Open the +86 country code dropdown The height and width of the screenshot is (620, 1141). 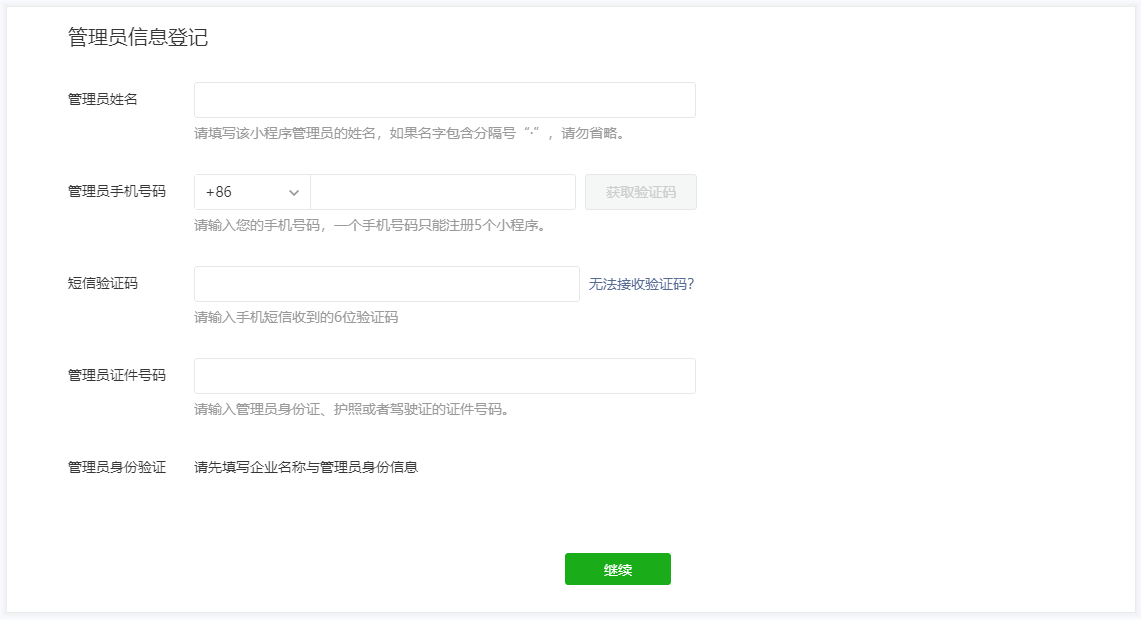(x=252, y=192)
